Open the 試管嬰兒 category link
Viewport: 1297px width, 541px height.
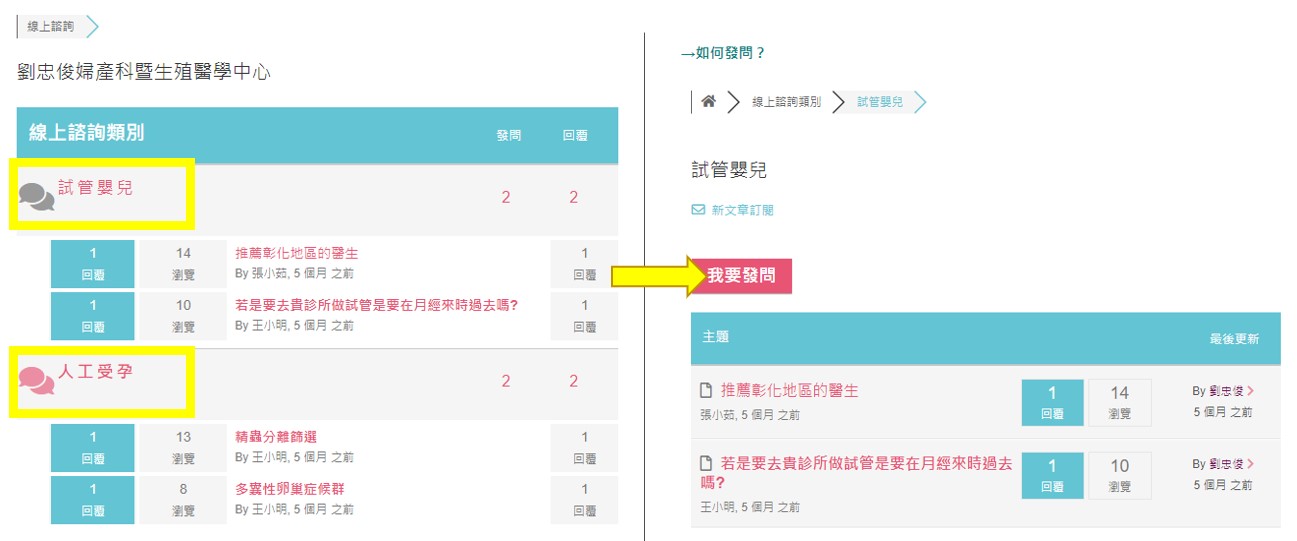[x=95, y=187]
